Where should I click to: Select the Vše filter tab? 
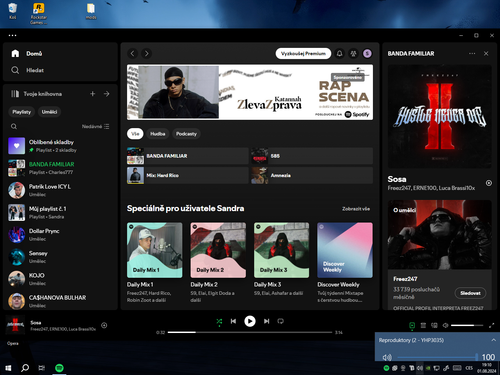135,134
